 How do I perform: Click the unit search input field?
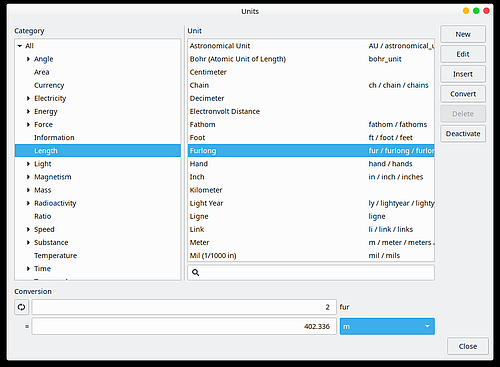[x=311, y=273]
